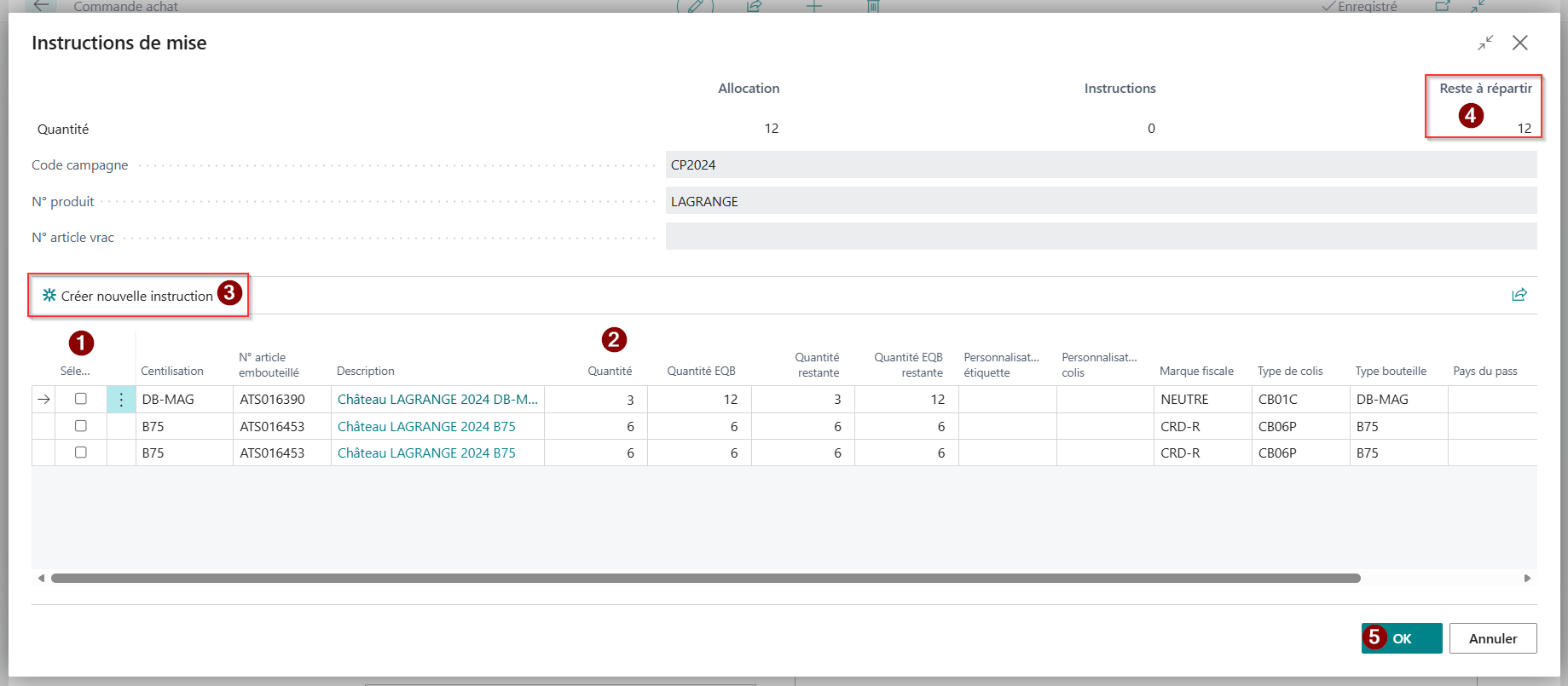The height and width of the screenshot is (686, 1568).
Task: Click the plus icon in top bar
Action: [814, 6]
